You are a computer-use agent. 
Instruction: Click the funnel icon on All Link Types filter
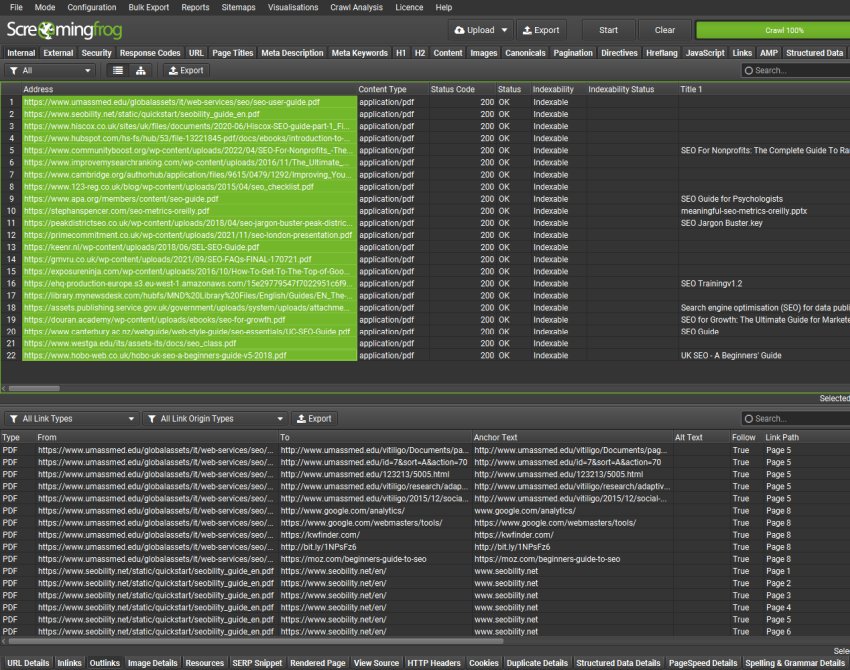(x=13, y=418)
